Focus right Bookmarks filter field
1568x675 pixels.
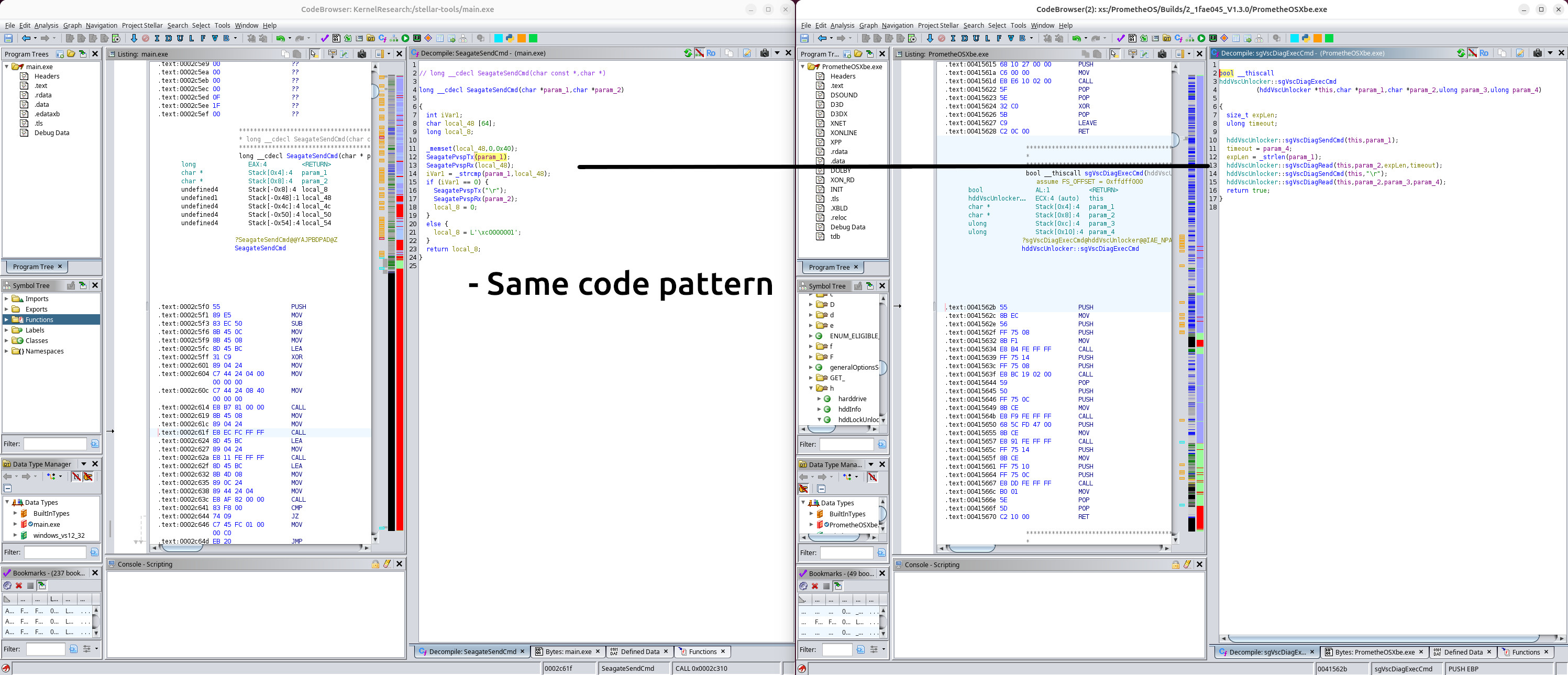click(837, 649)
